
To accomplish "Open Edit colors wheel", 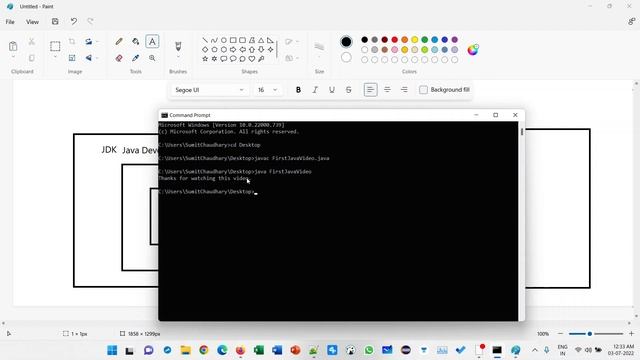I will click(473, 50).
